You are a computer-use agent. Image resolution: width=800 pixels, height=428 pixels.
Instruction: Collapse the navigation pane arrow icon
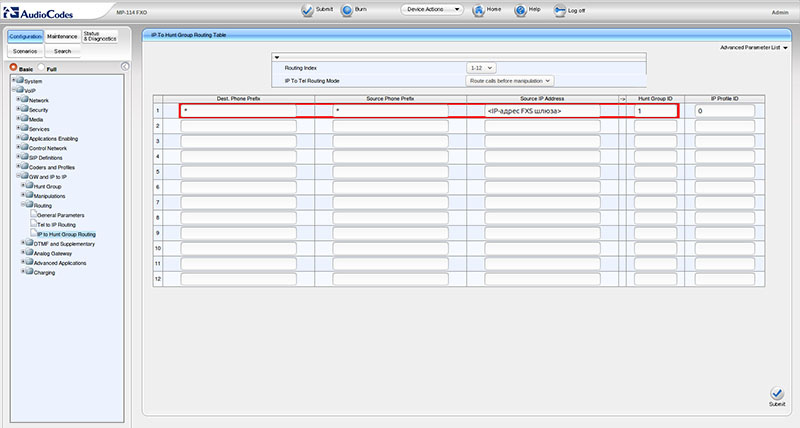pyautogui.click(x=125, y=66)
